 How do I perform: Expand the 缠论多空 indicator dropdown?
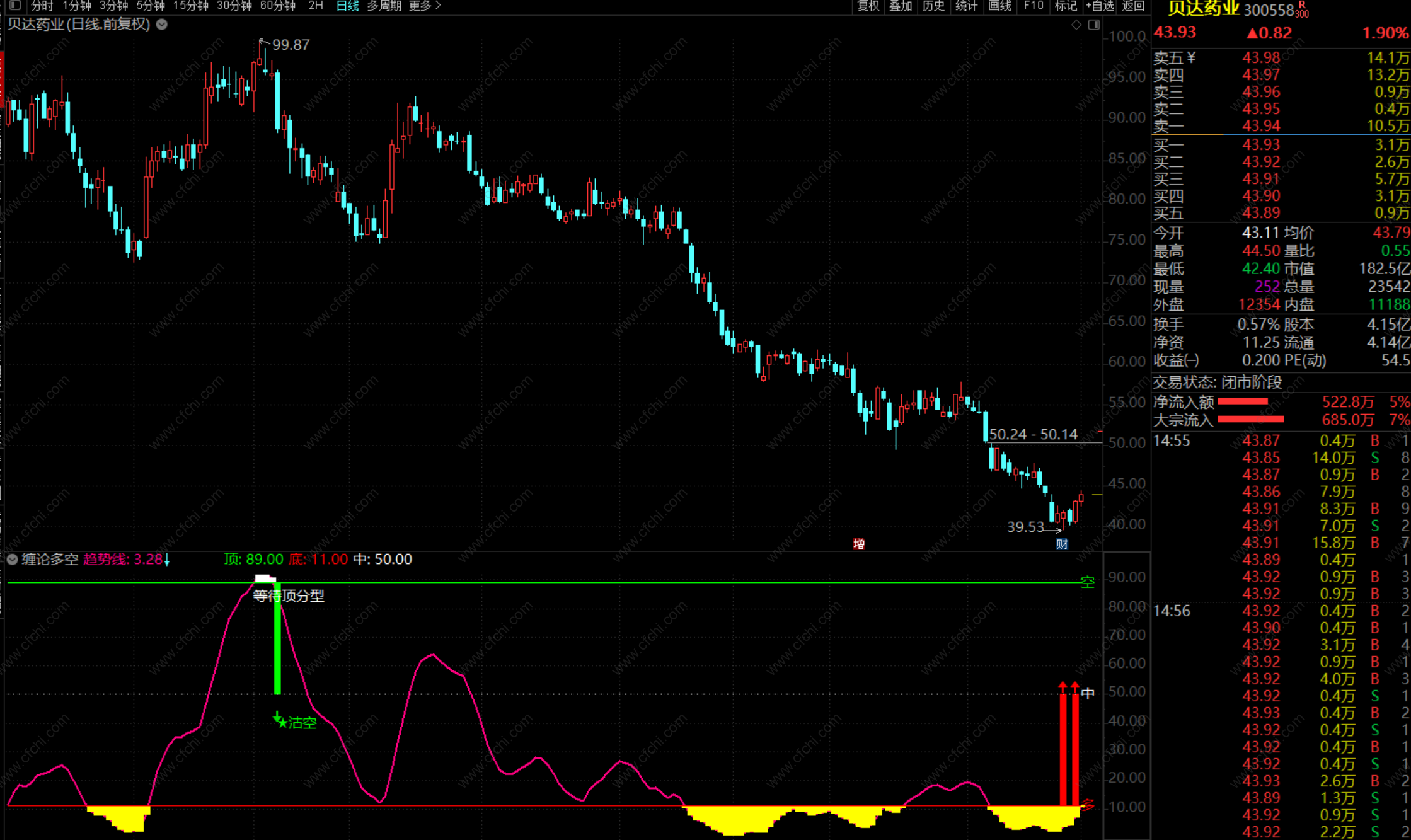click(x=12, y=559)
